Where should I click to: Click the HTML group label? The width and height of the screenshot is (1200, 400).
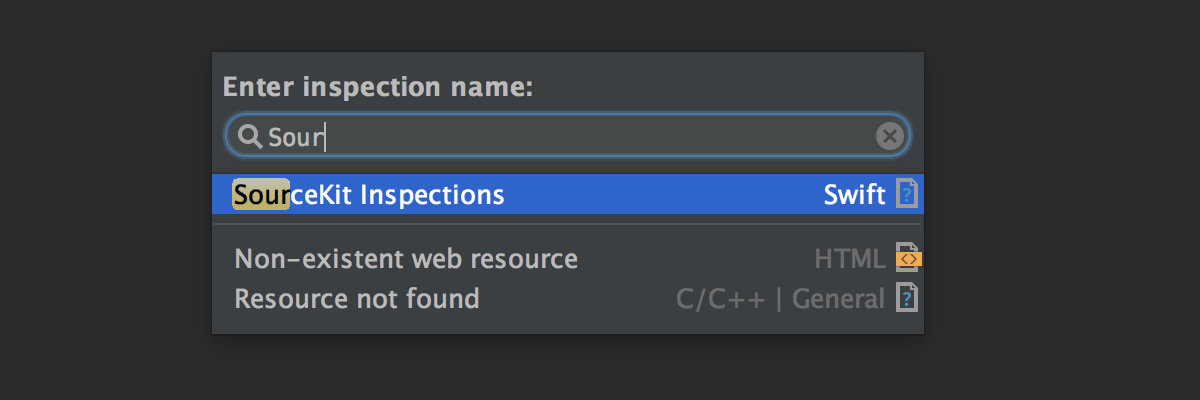[849, 260]
